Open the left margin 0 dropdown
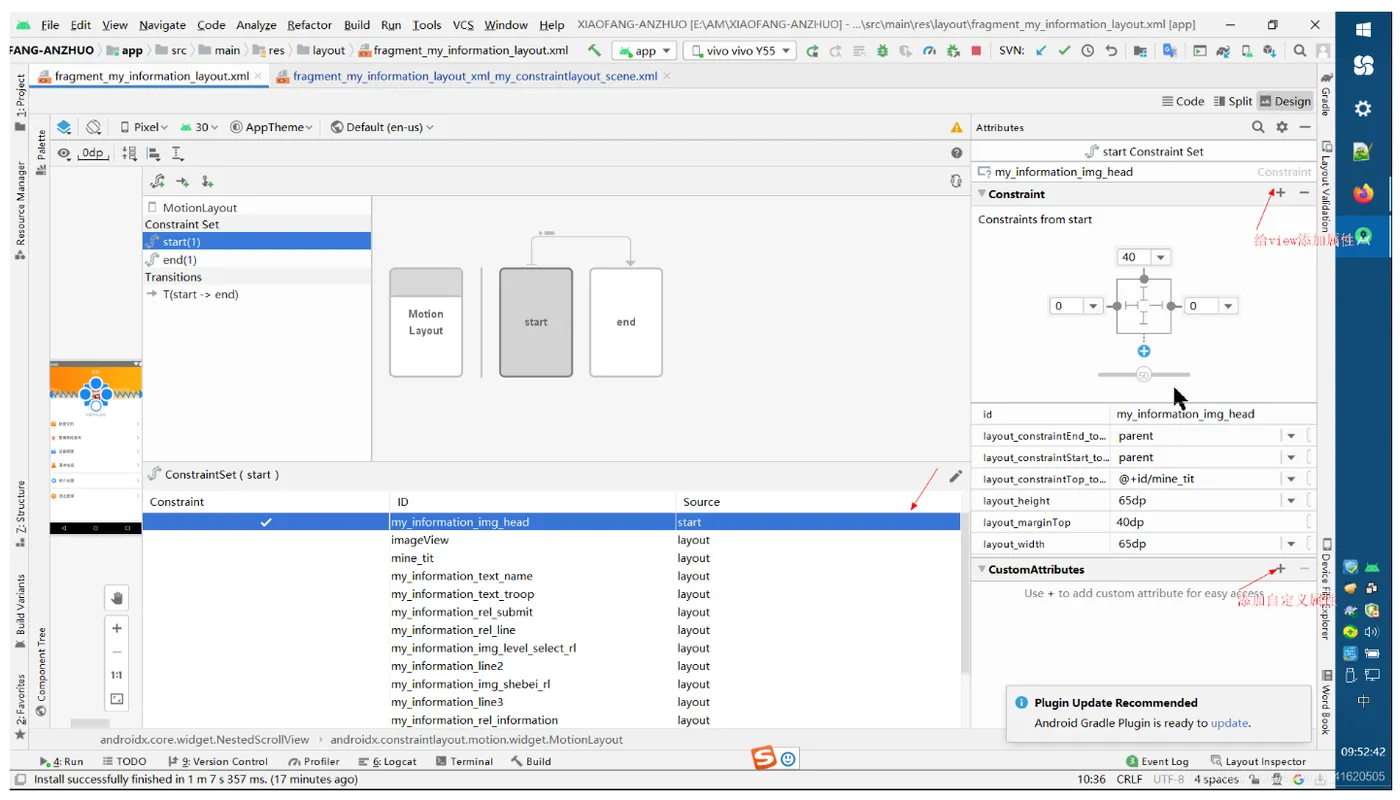 tap(1093, 306)
